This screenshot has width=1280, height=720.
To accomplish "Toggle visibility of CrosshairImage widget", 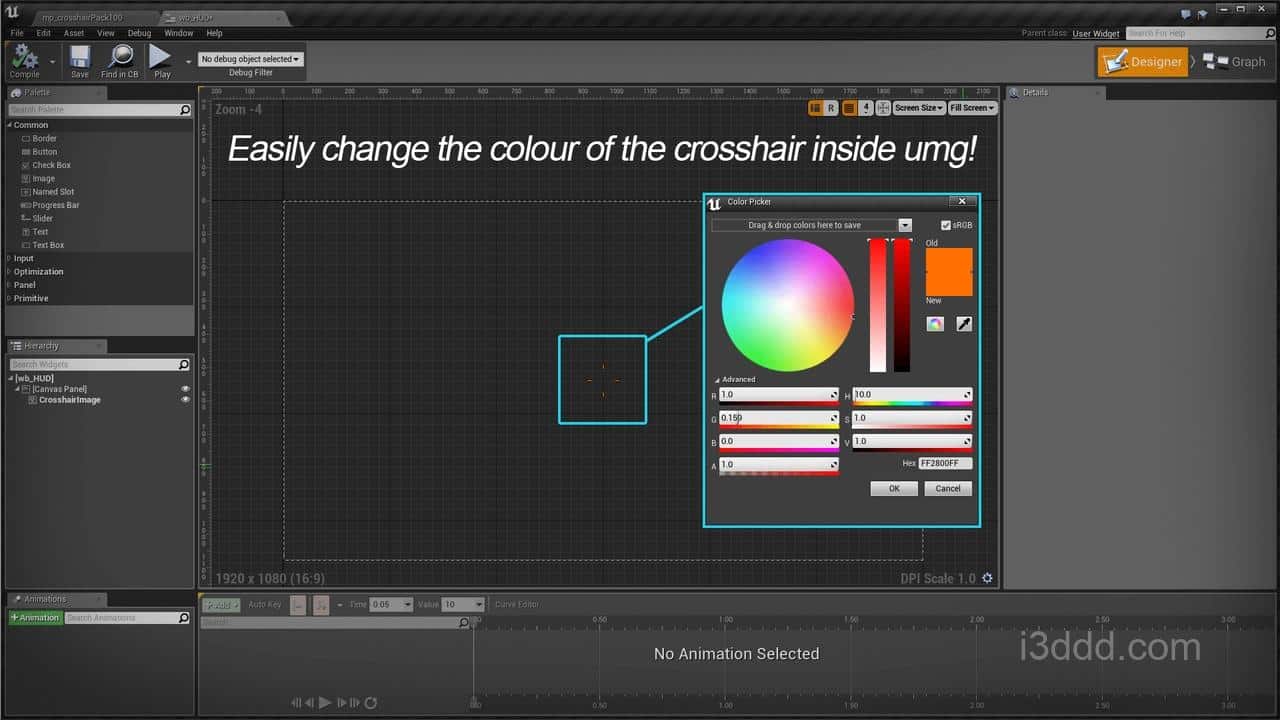I will (185, 400).
